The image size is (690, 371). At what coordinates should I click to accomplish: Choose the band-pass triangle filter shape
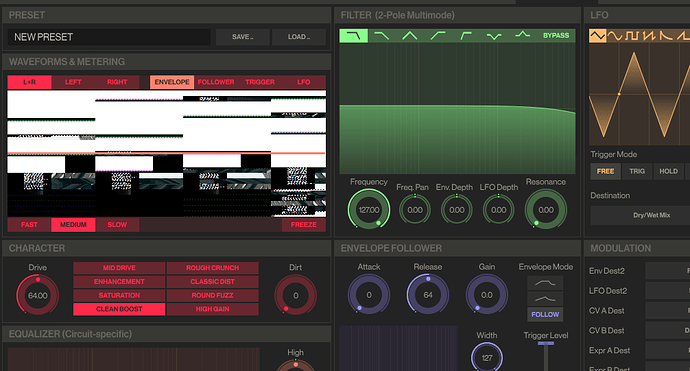coord(410,36)
